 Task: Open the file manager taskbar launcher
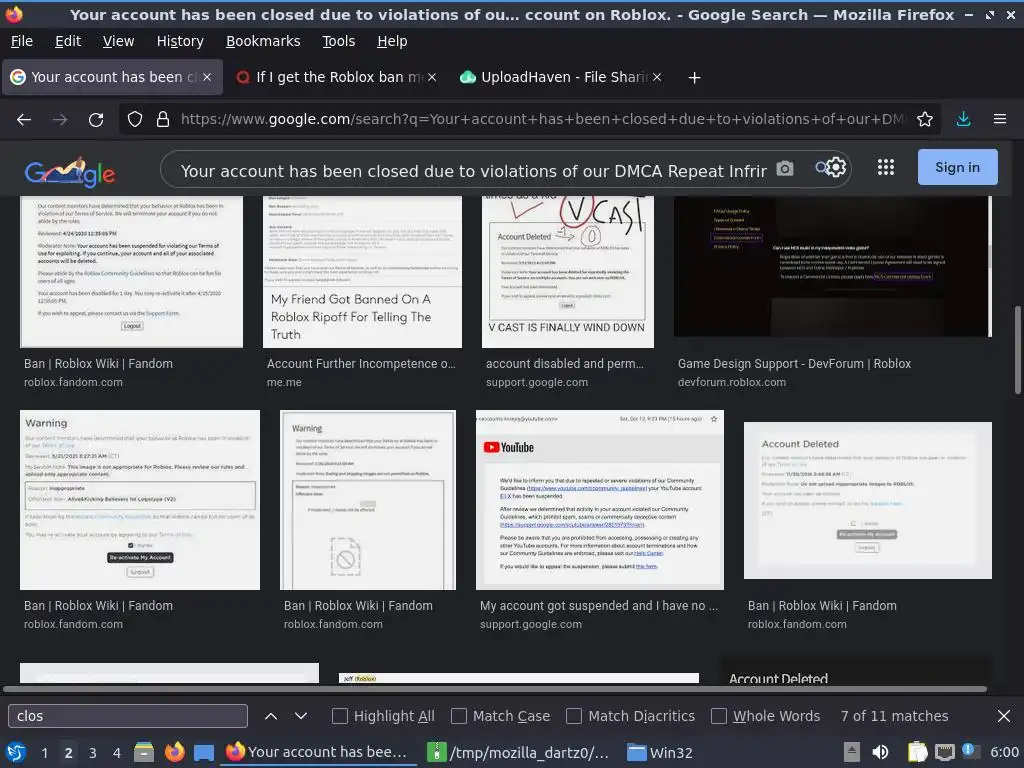pyautogui.click(x=144, y=752)
